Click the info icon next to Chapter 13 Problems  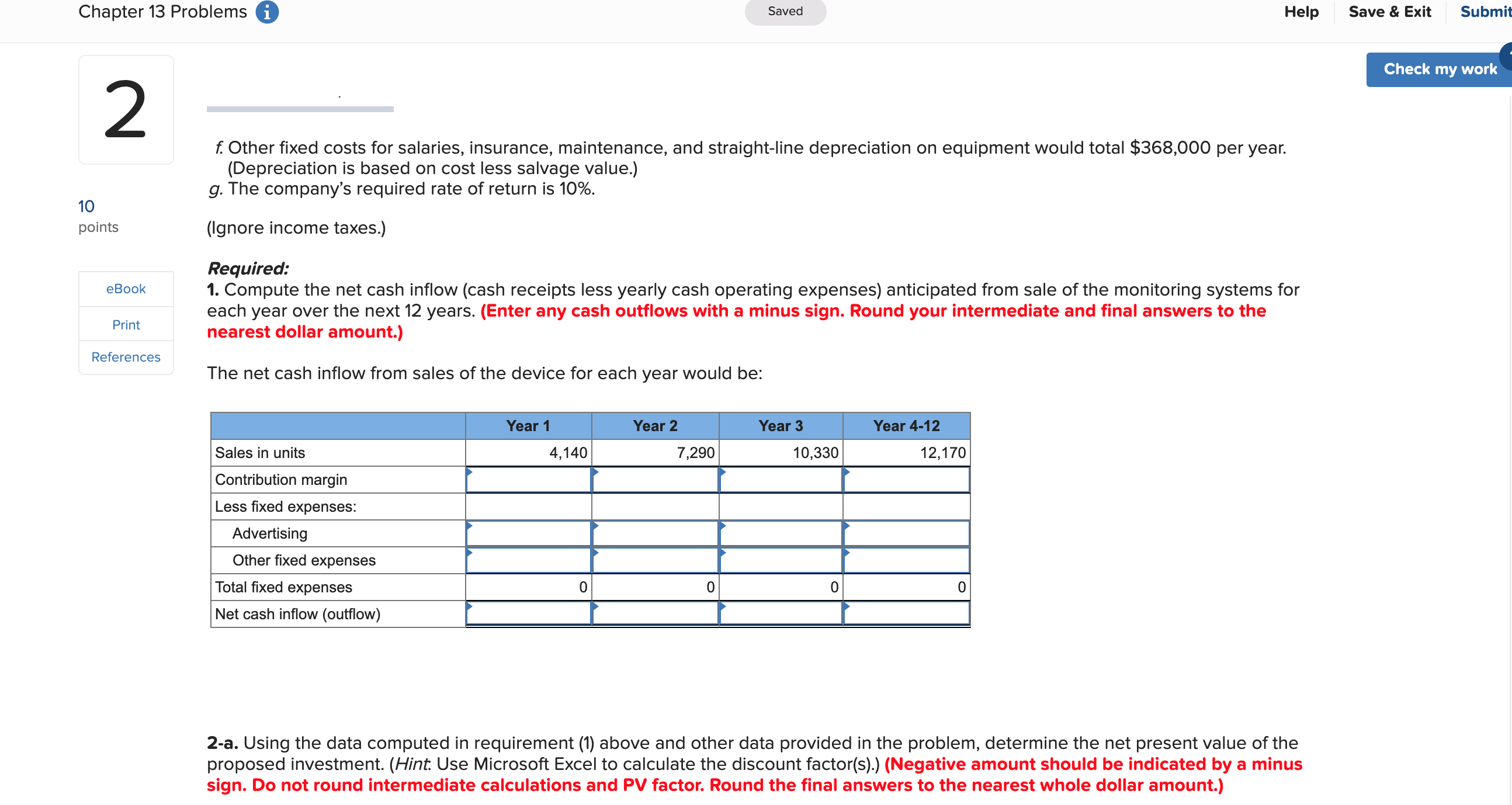coord(268,11)
